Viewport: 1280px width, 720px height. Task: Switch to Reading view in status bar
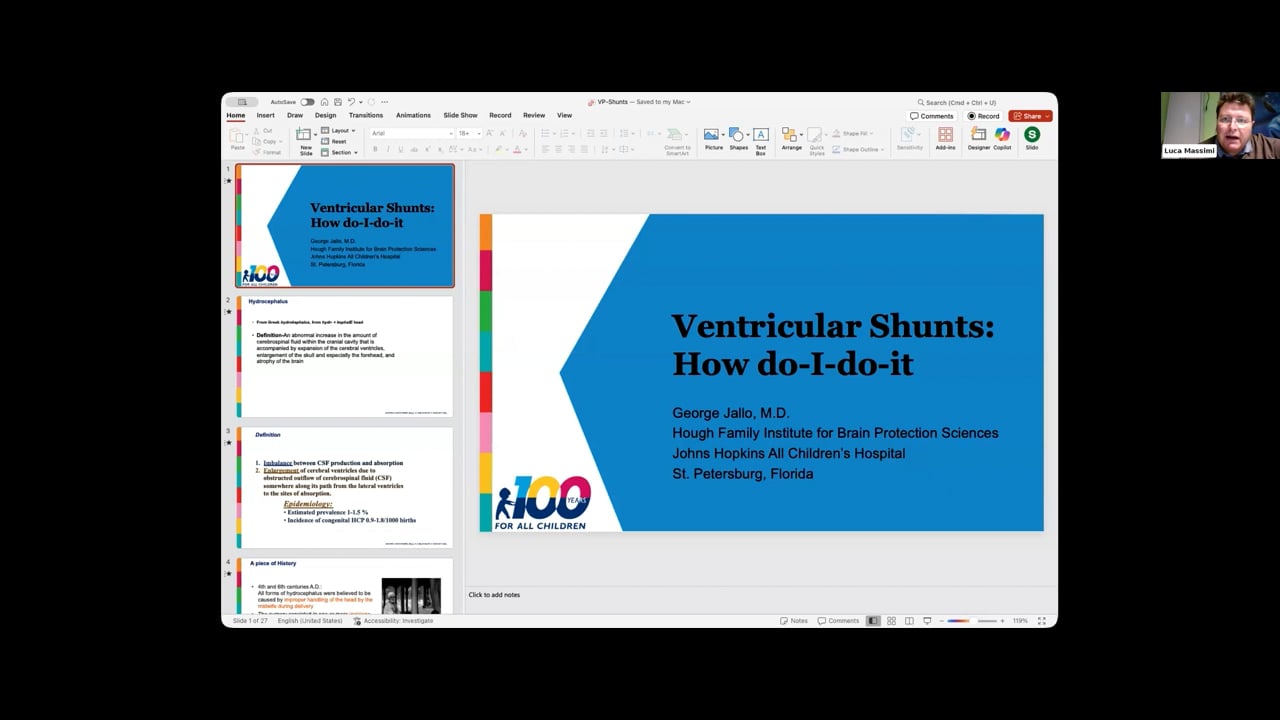(909, 621)
